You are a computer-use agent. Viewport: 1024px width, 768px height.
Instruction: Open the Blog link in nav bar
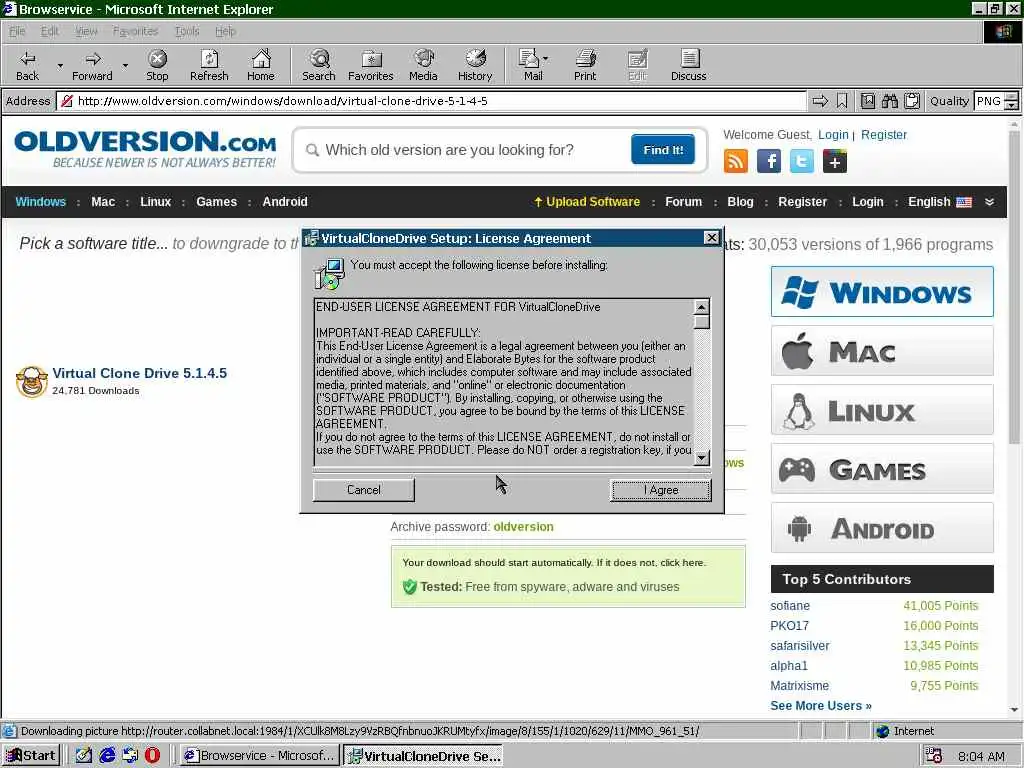coord(740,202)
